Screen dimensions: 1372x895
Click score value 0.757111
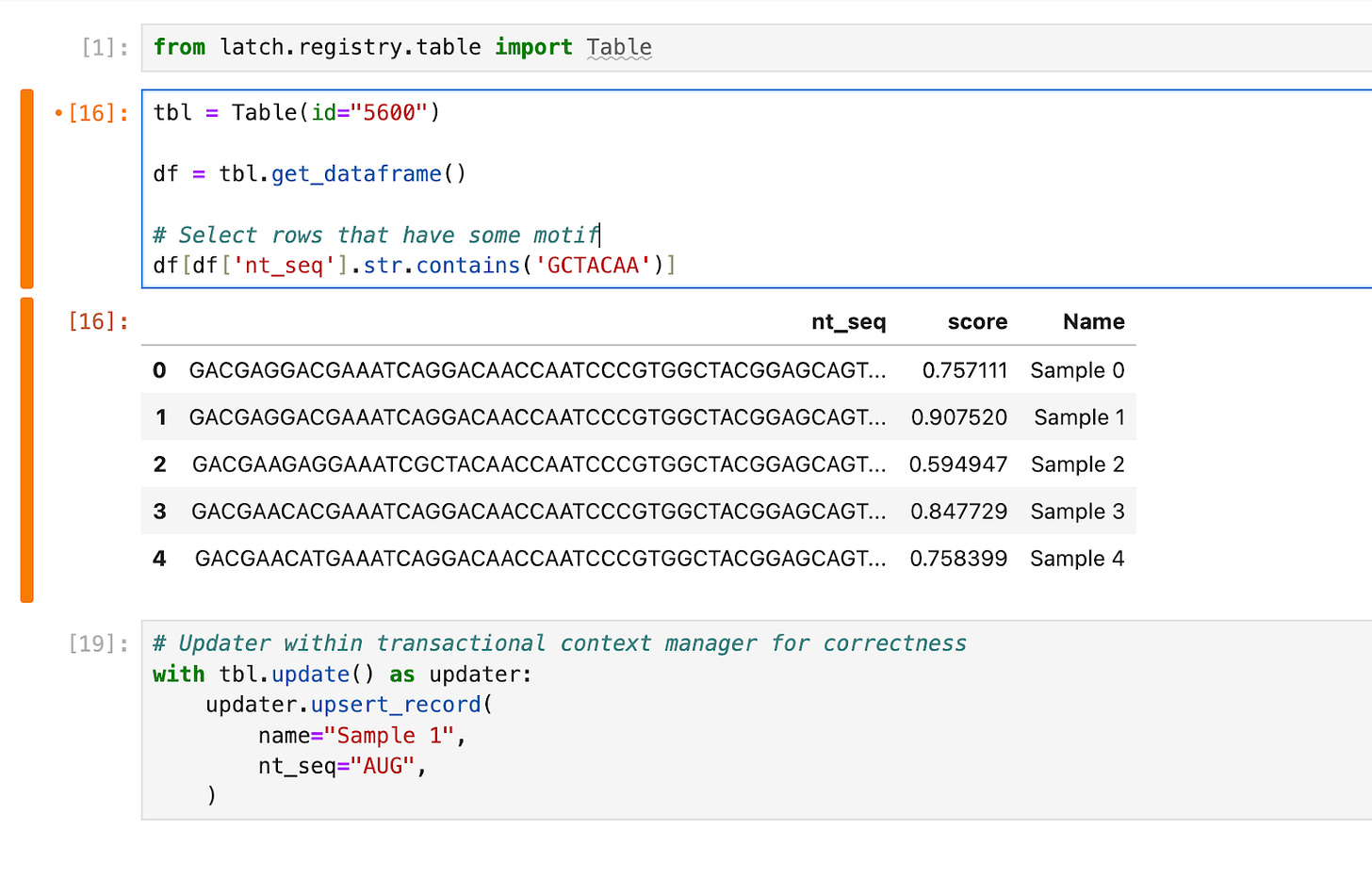pyautogui.click(x=965, y=370)
